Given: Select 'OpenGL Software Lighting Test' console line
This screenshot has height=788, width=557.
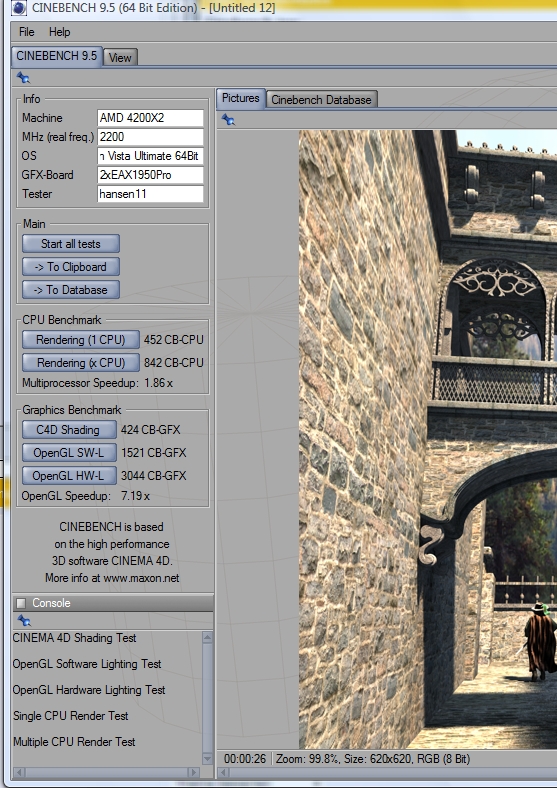Looking at the screenshot, I should click(87, 664).
